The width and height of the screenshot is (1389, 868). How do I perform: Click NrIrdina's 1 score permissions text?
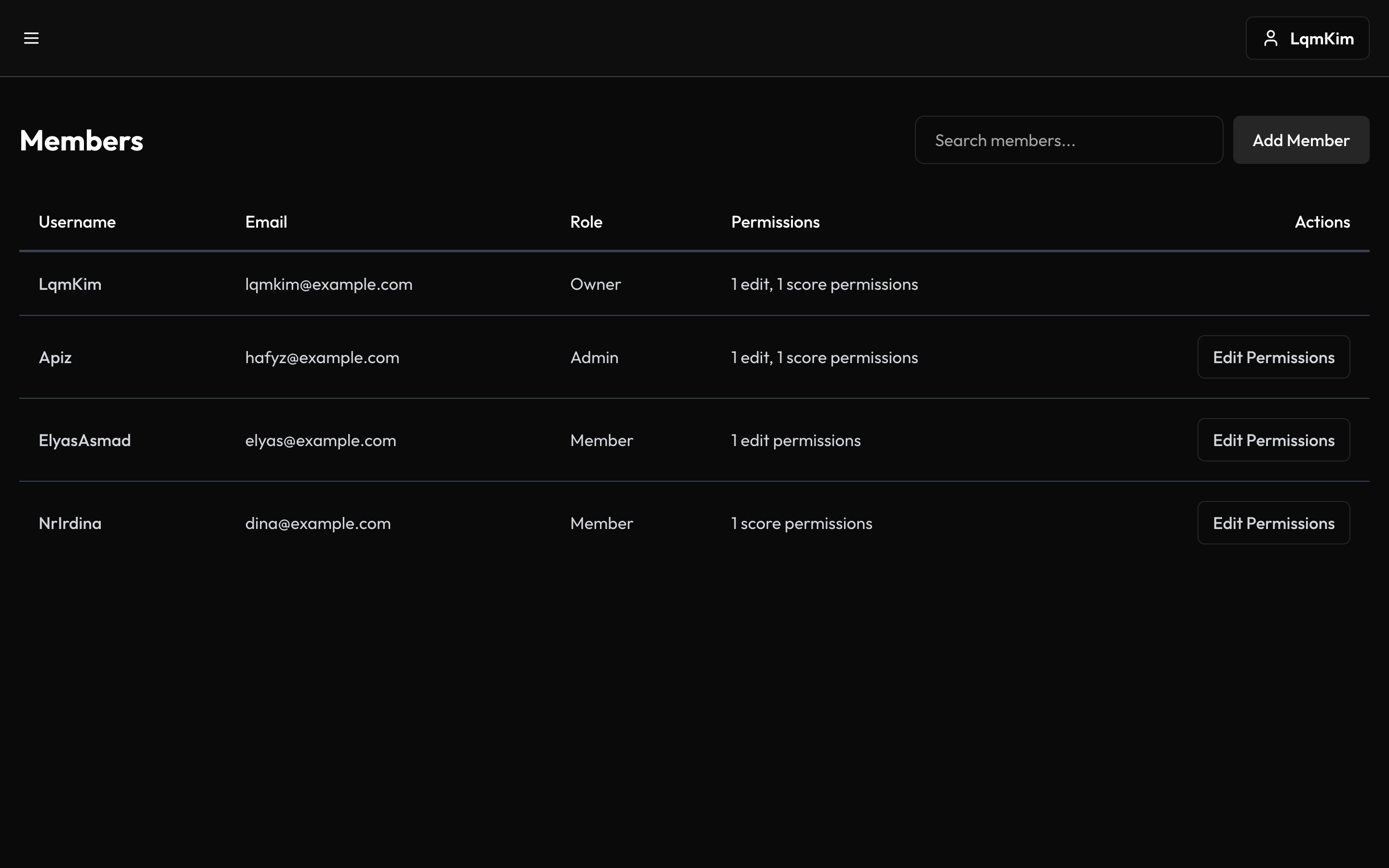tap(801, 524)
